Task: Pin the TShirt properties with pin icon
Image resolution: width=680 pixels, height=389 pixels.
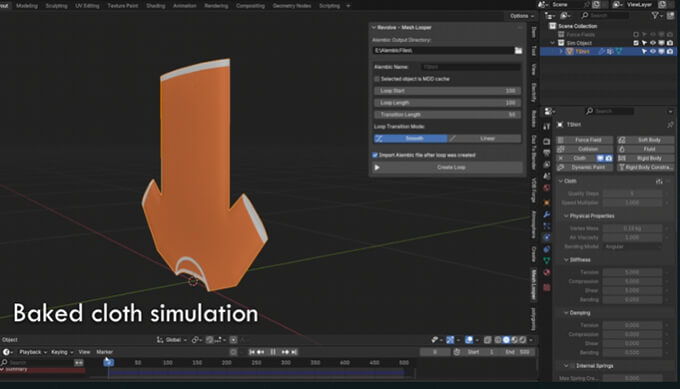Action: point(670,124)
